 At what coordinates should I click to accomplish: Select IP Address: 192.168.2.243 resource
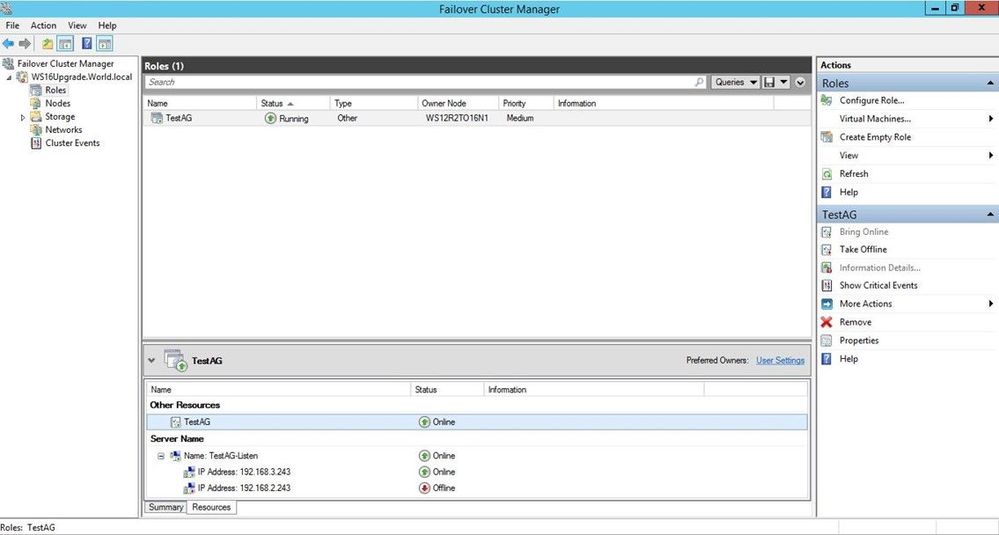click(244, 488)
